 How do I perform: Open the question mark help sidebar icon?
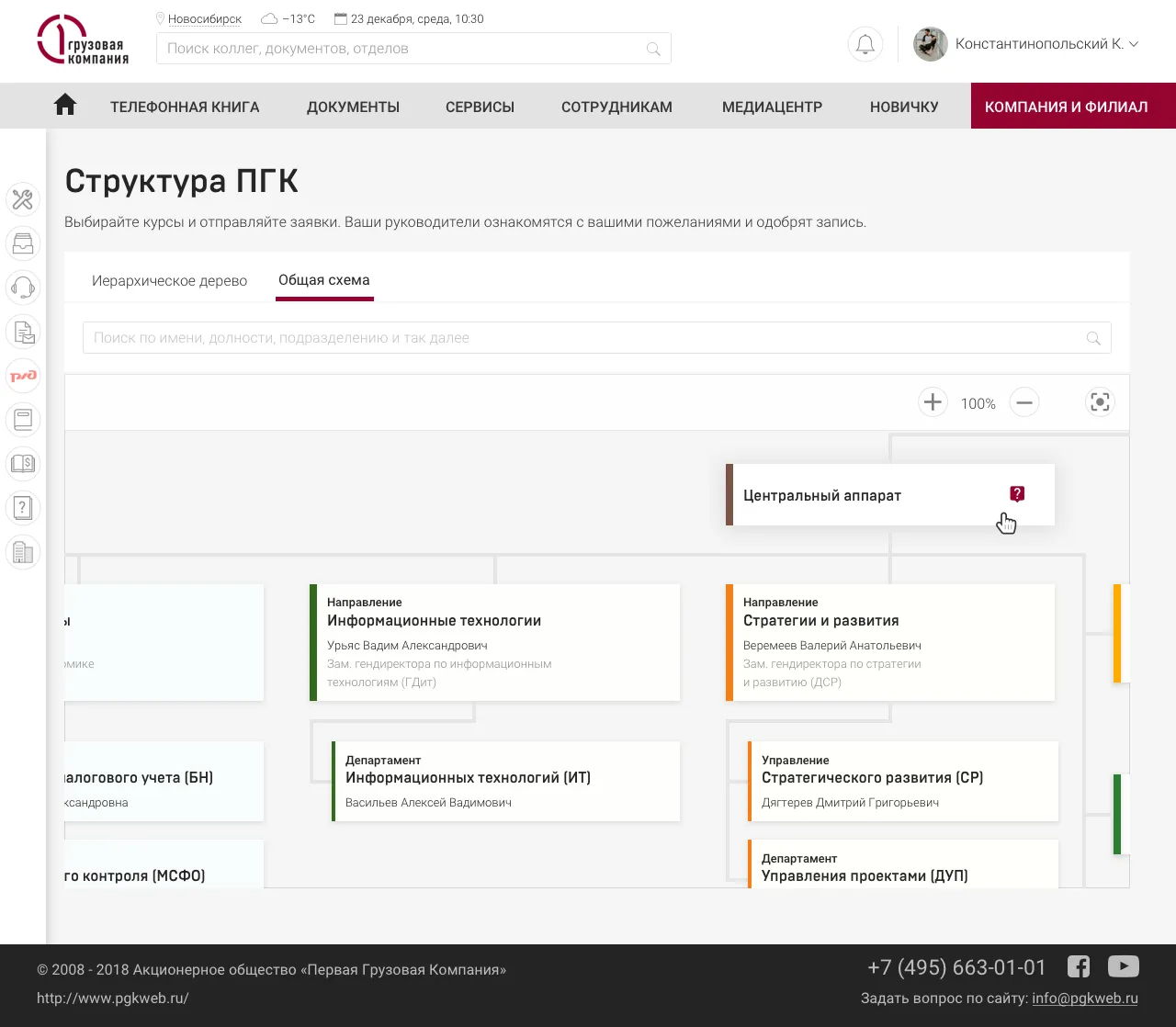click(23, 508)
